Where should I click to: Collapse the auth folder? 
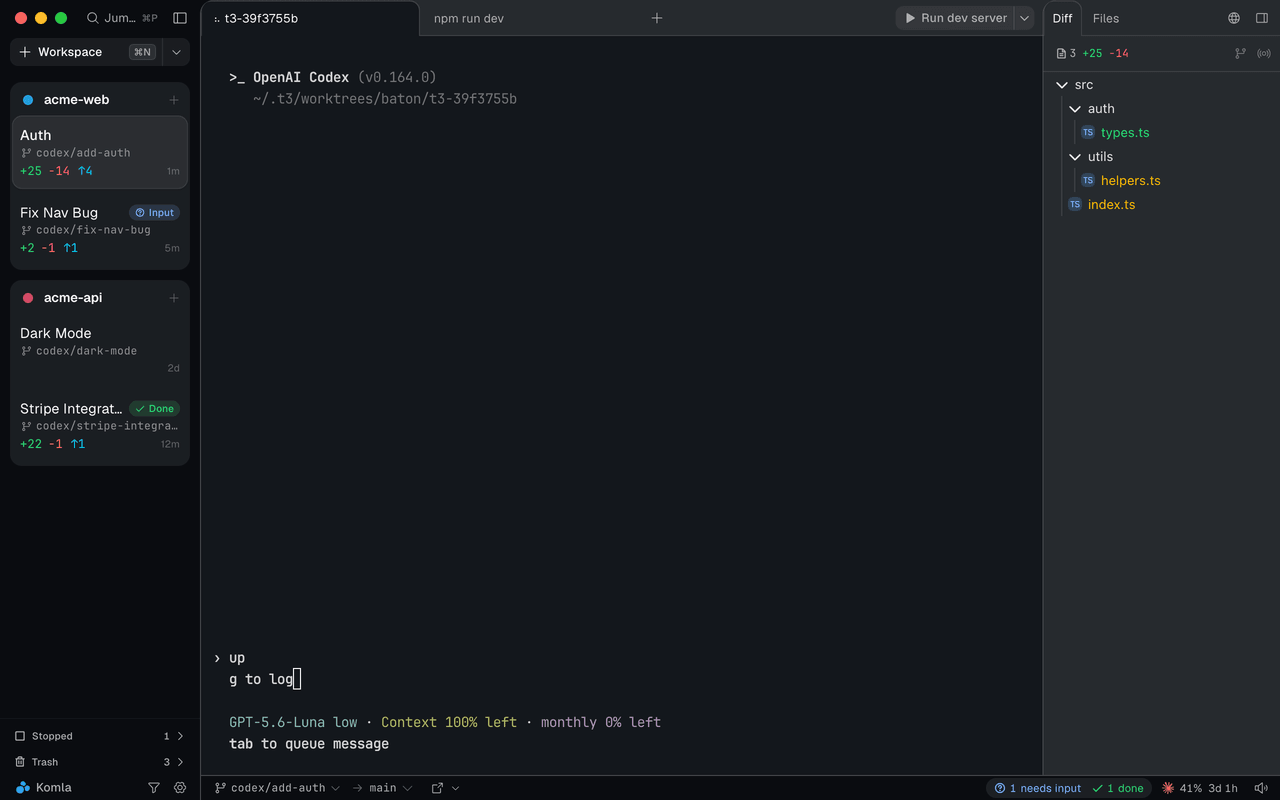(1075, 109)
